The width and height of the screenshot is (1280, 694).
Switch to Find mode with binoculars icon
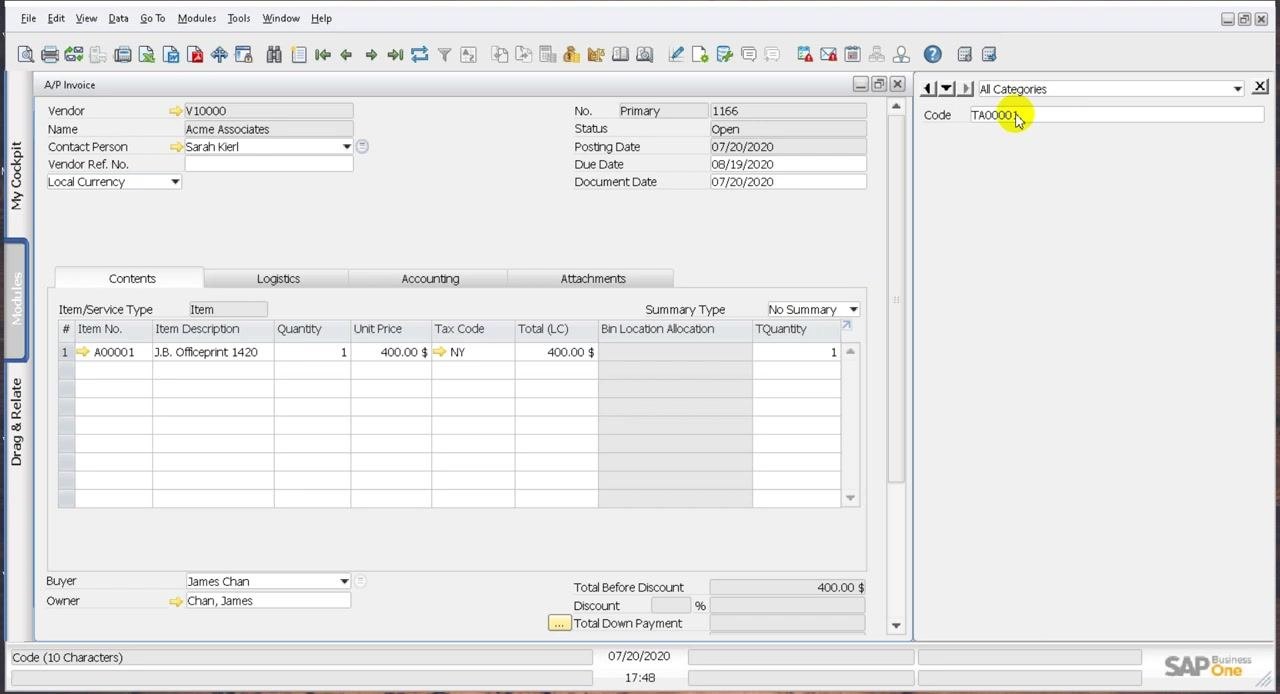coord(274,54)
